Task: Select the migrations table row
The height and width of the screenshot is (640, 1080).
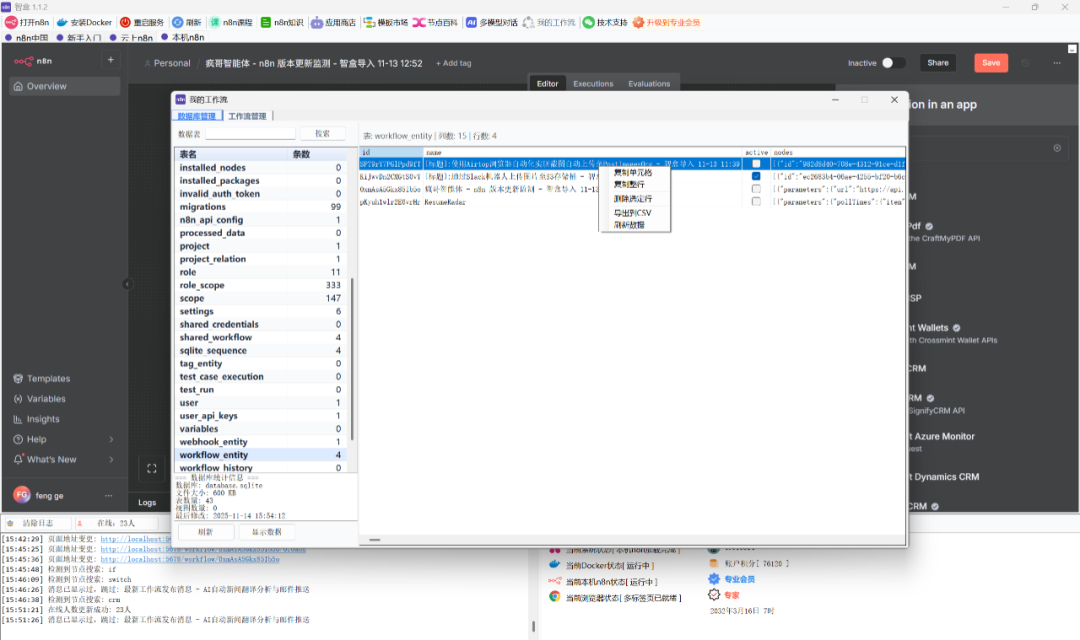Action: tap(260, 207)
